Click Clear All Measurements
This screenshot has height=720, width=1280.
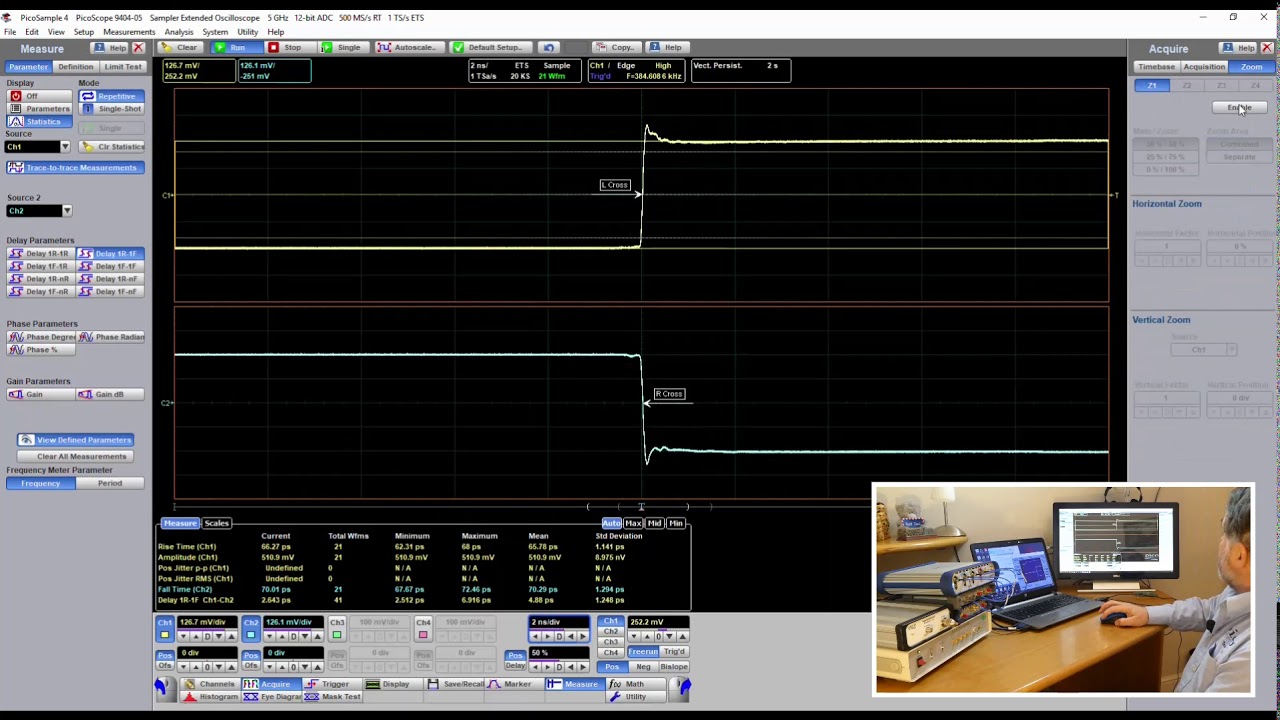tap(76, 457)
